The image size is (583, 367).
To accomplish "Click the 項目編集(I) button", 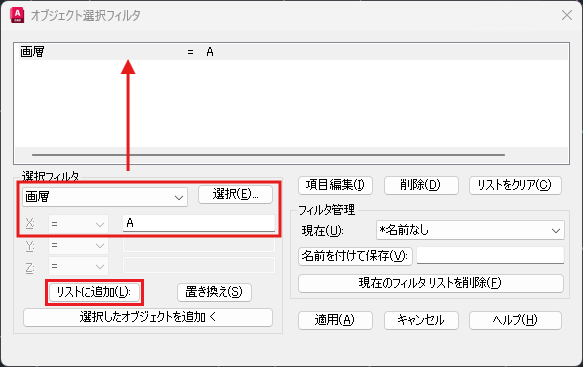I will click(x=335, y=185).
